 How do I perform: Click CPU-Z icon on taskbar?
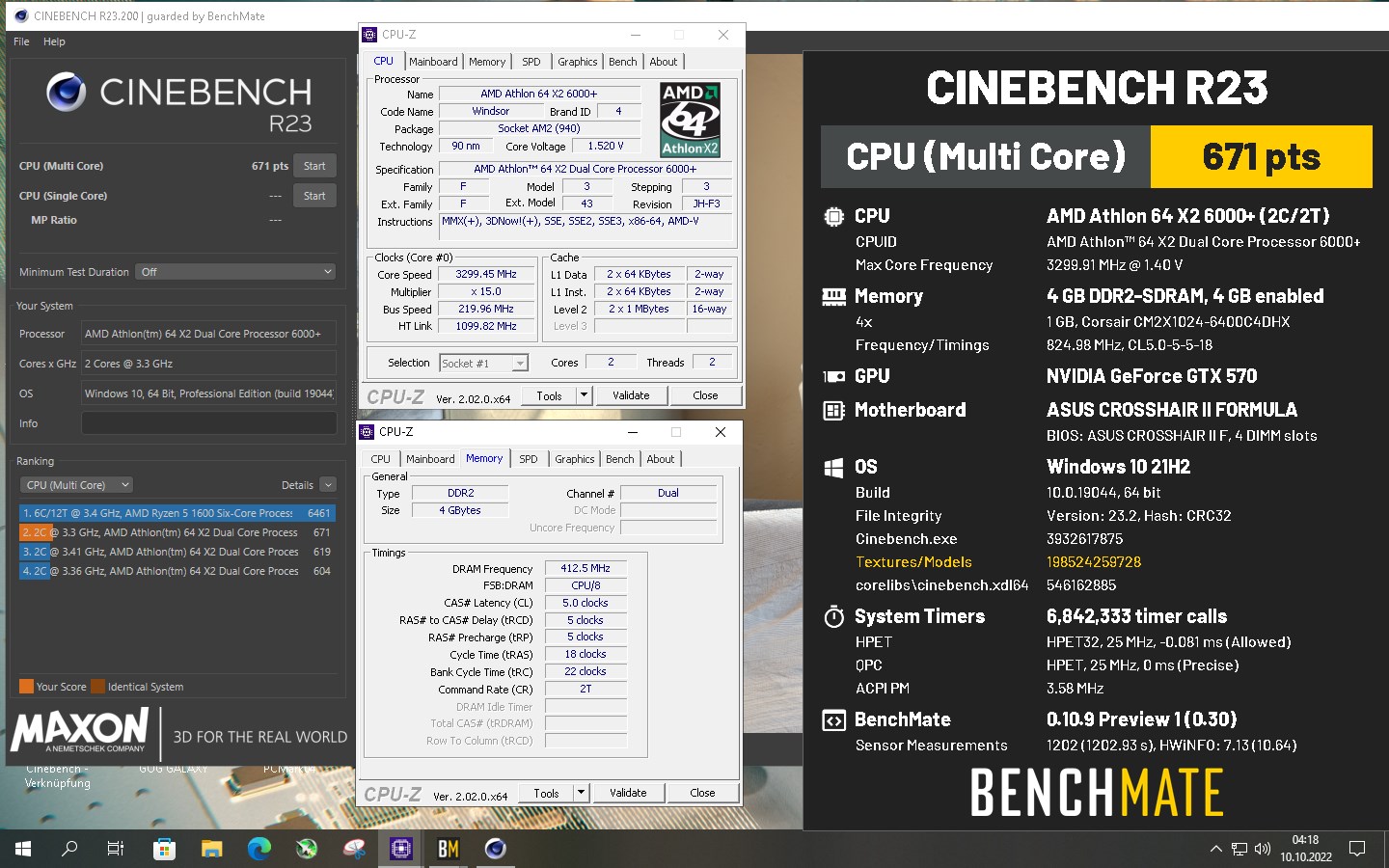point(401,849)
